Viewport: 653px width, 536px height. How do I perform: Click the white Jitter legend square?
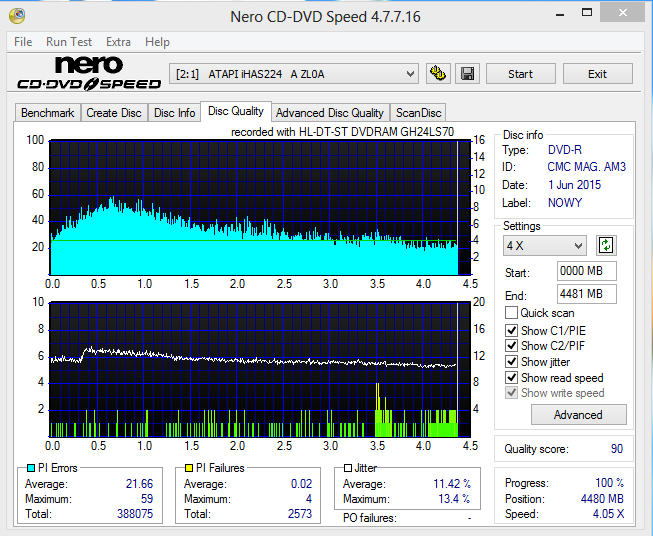(x=348, y=468)
